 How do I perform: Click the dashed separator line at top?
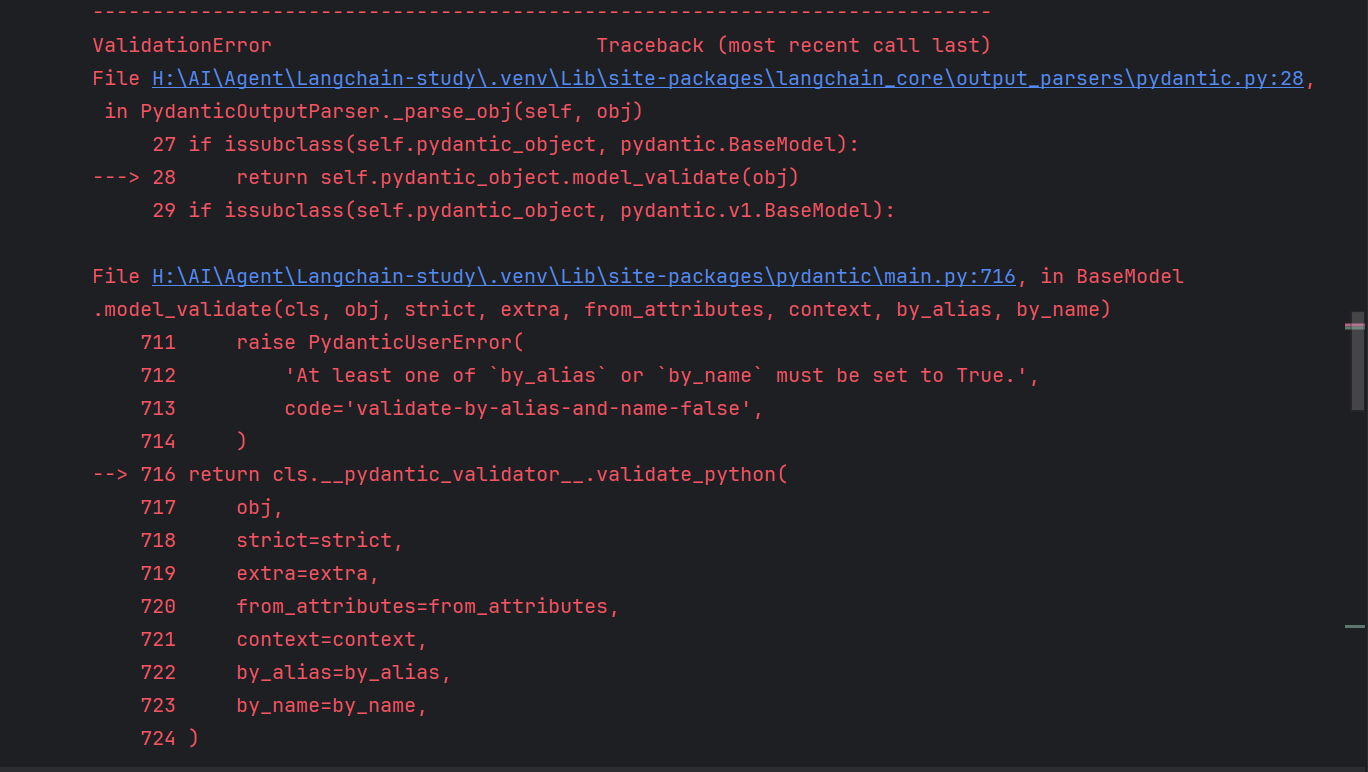542,12
